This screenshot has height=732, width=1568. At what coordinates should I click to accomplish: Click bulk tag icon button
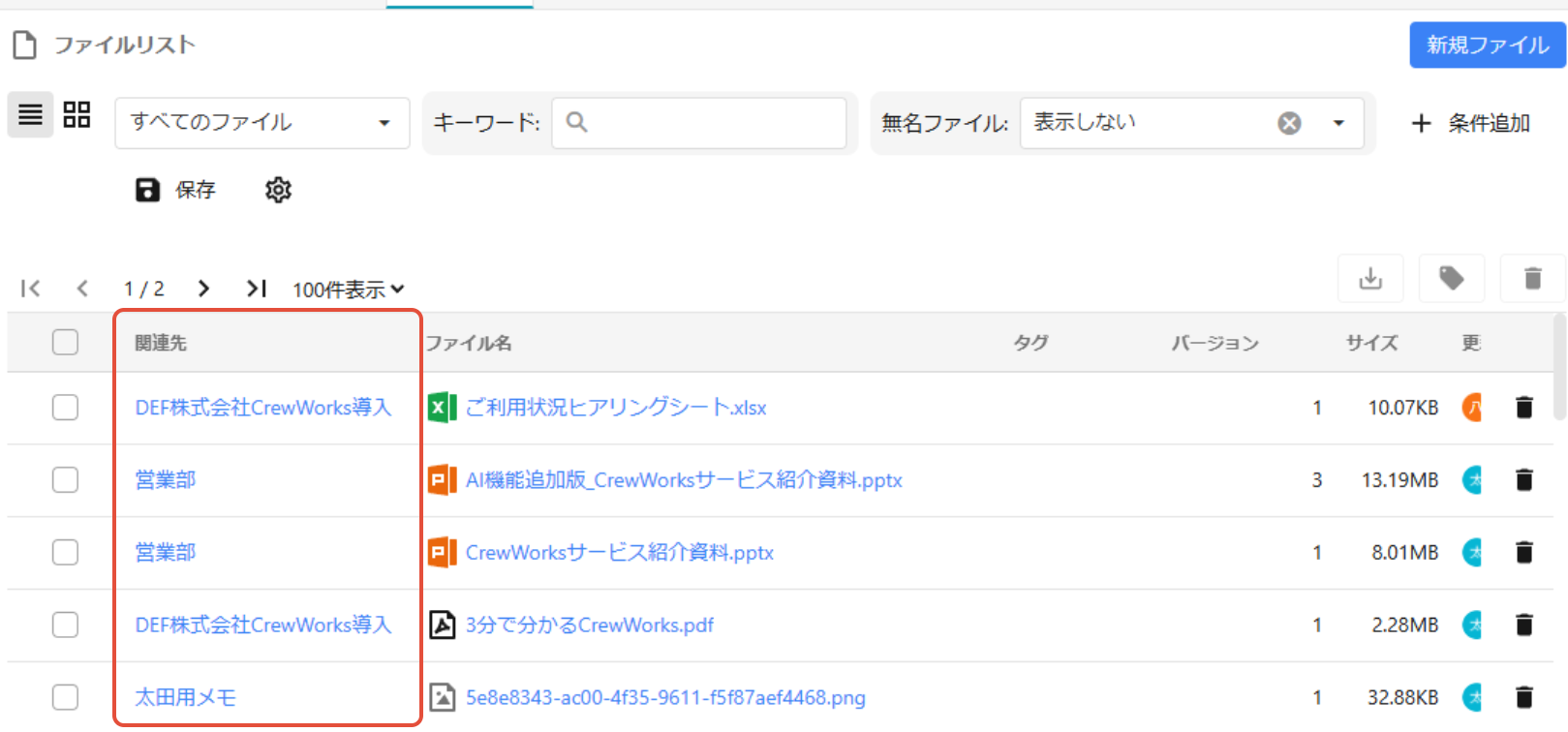1451,279
